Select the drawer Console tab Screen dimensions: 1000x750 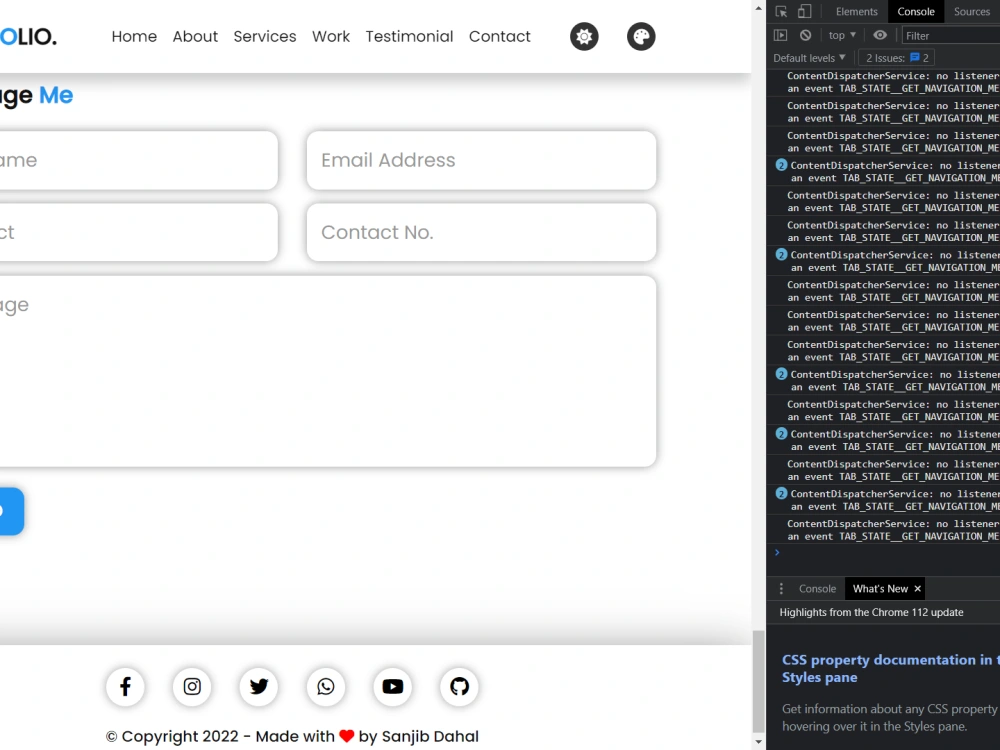point(817,589)
